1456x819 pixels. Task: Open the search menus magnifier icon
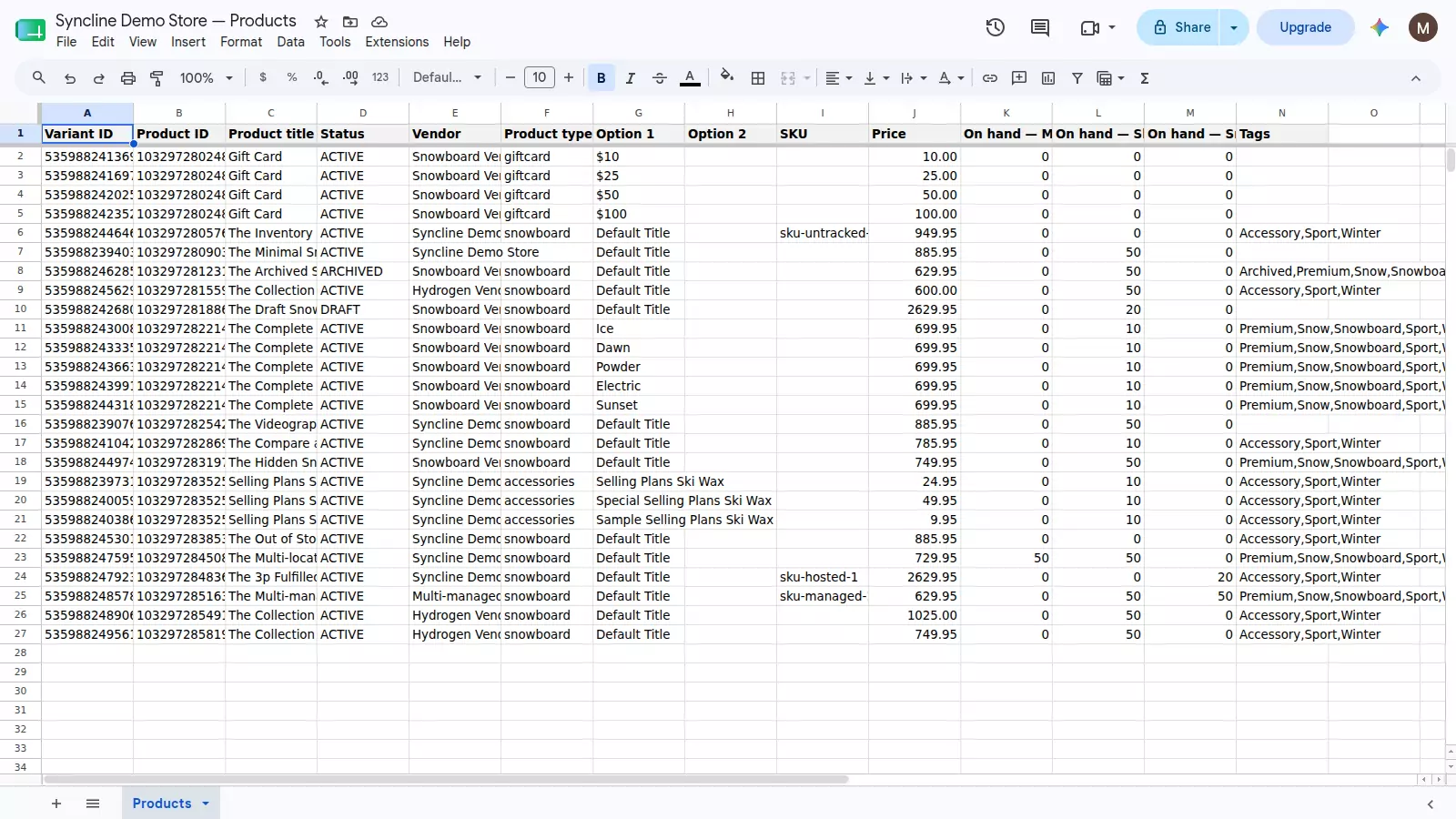39,78
